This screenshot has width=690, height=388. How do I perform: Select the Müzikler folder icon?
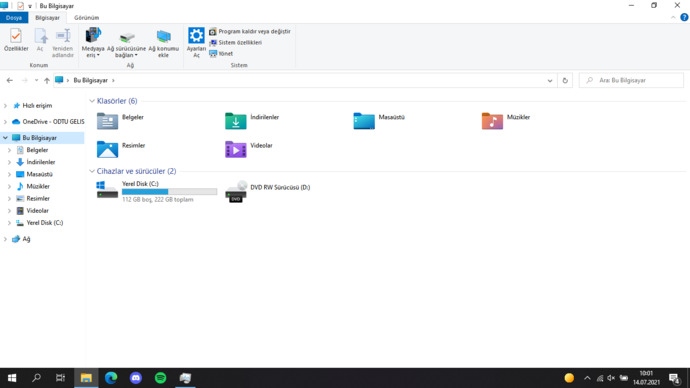pyautogui.click(x=492, y=121)
